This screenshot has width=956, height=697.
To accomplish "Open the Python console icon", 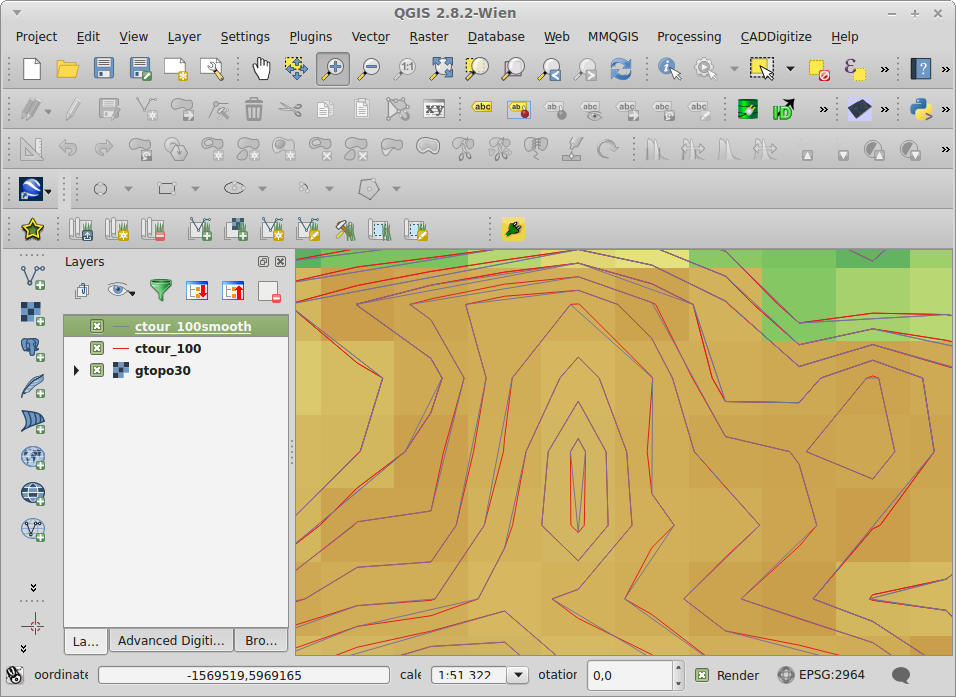I will (921, 108).
